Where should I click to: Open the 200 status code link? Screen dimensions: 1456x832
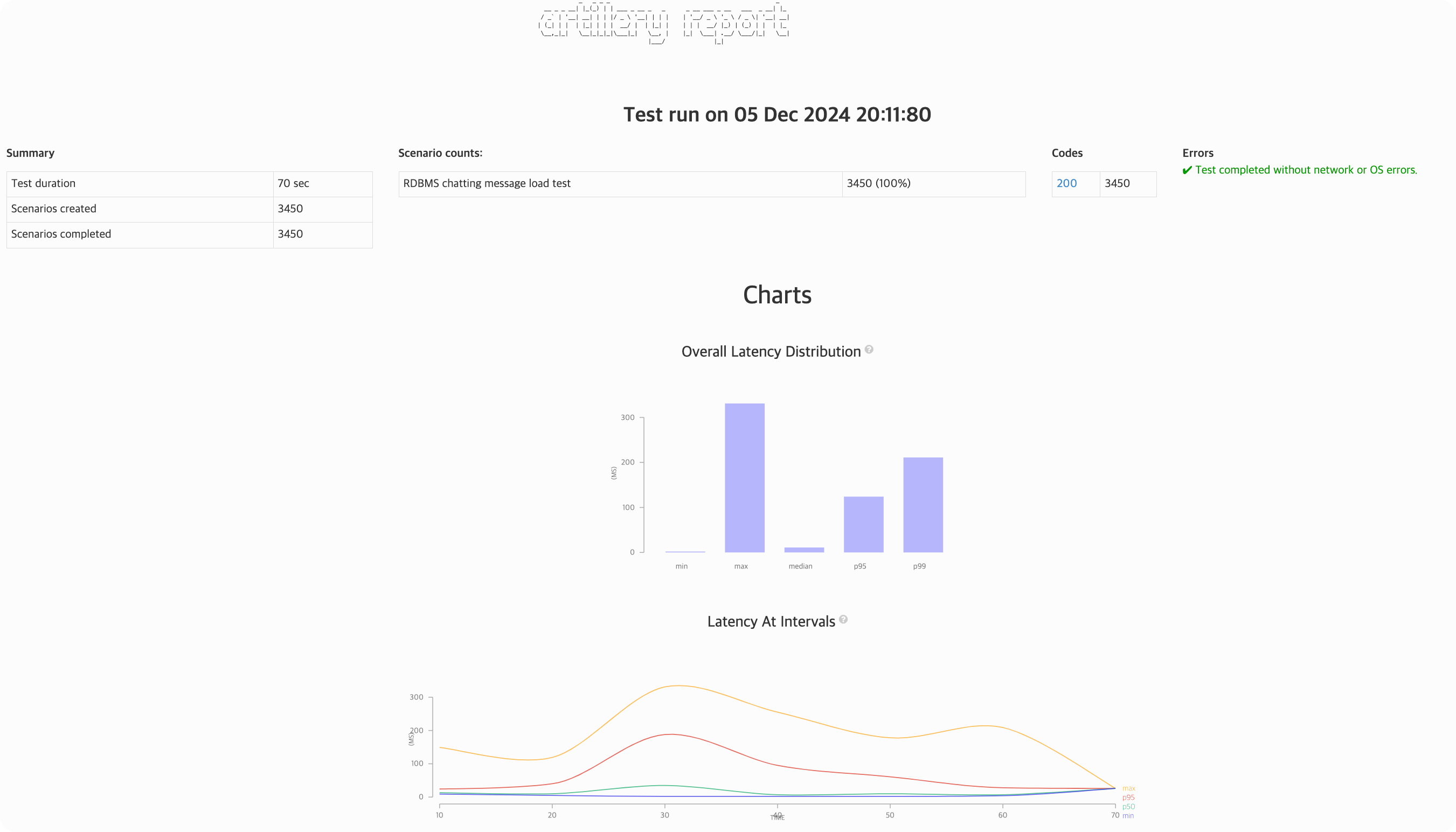click(1066, 183)
